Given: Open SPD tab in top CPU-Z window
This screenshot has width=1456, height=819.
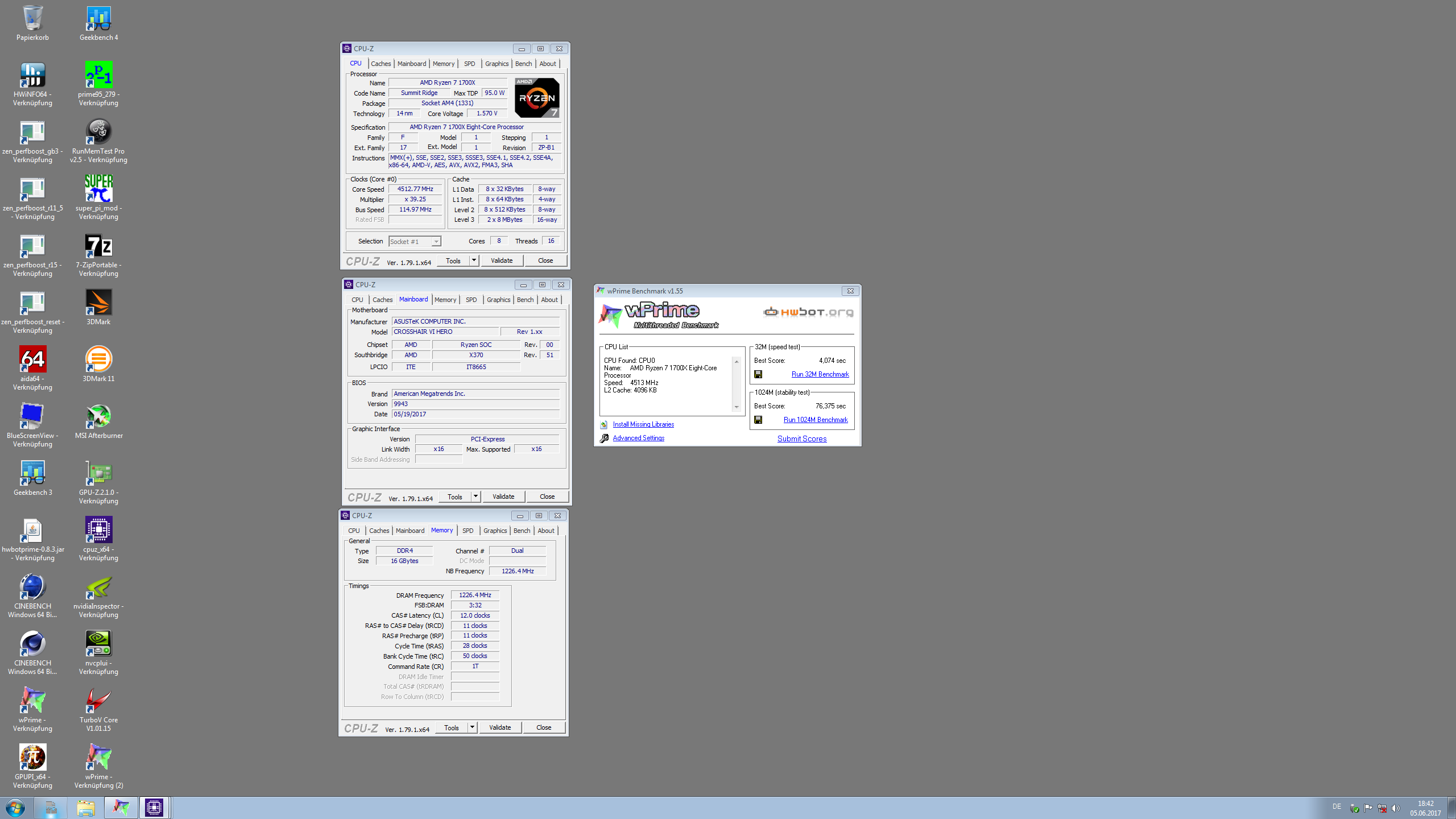Looking at the screenshot, I should point(470,64).
